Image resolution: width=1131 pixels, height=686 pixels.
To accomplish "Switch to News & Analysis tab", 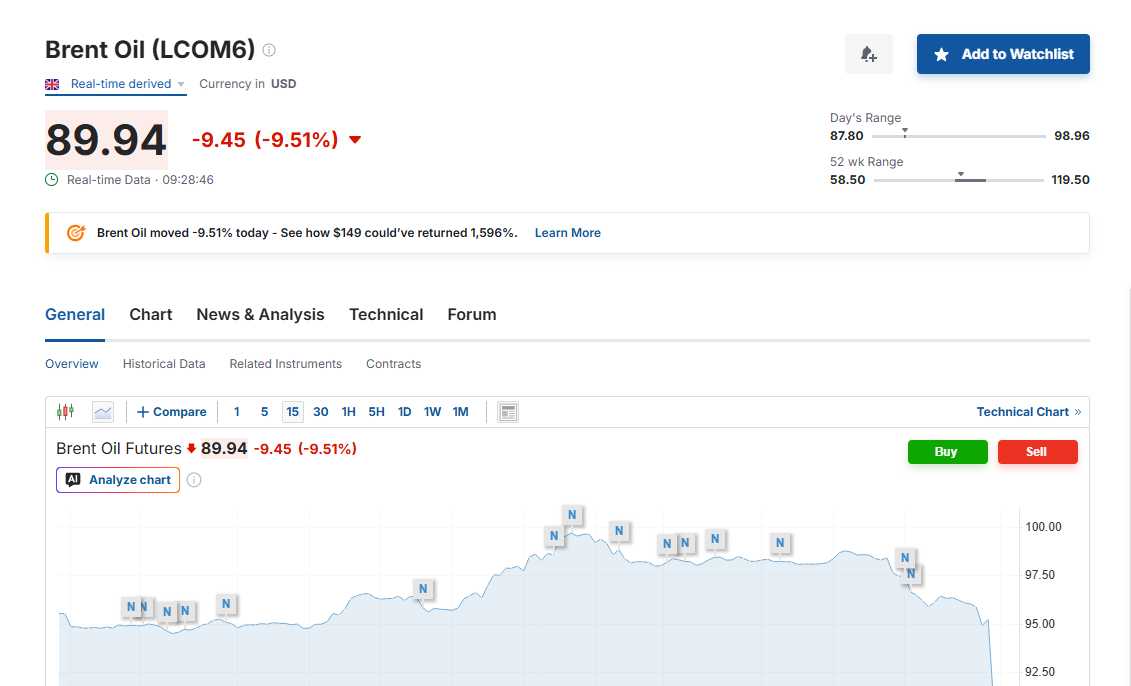I will [260, 314].
